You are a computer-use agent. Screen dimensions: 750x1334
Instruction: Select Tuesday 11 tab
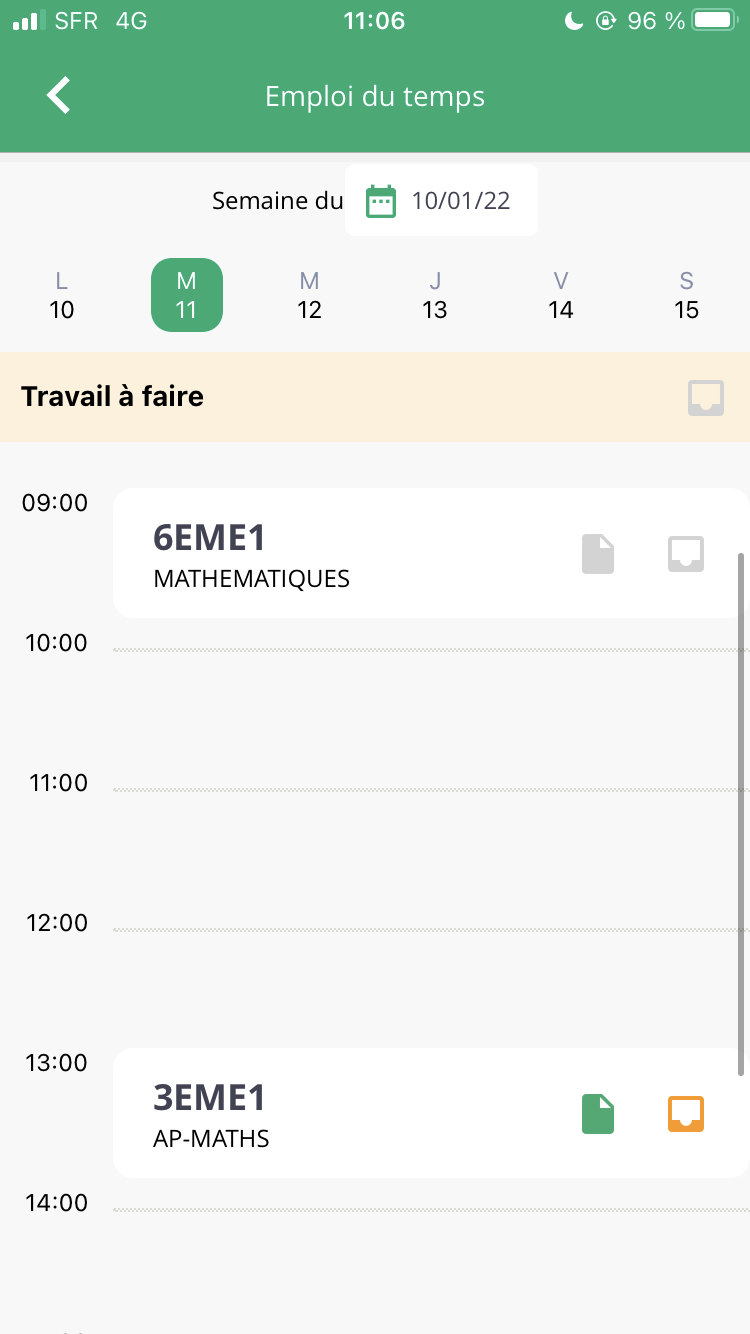pyautogui.click(x=186, y=295)
